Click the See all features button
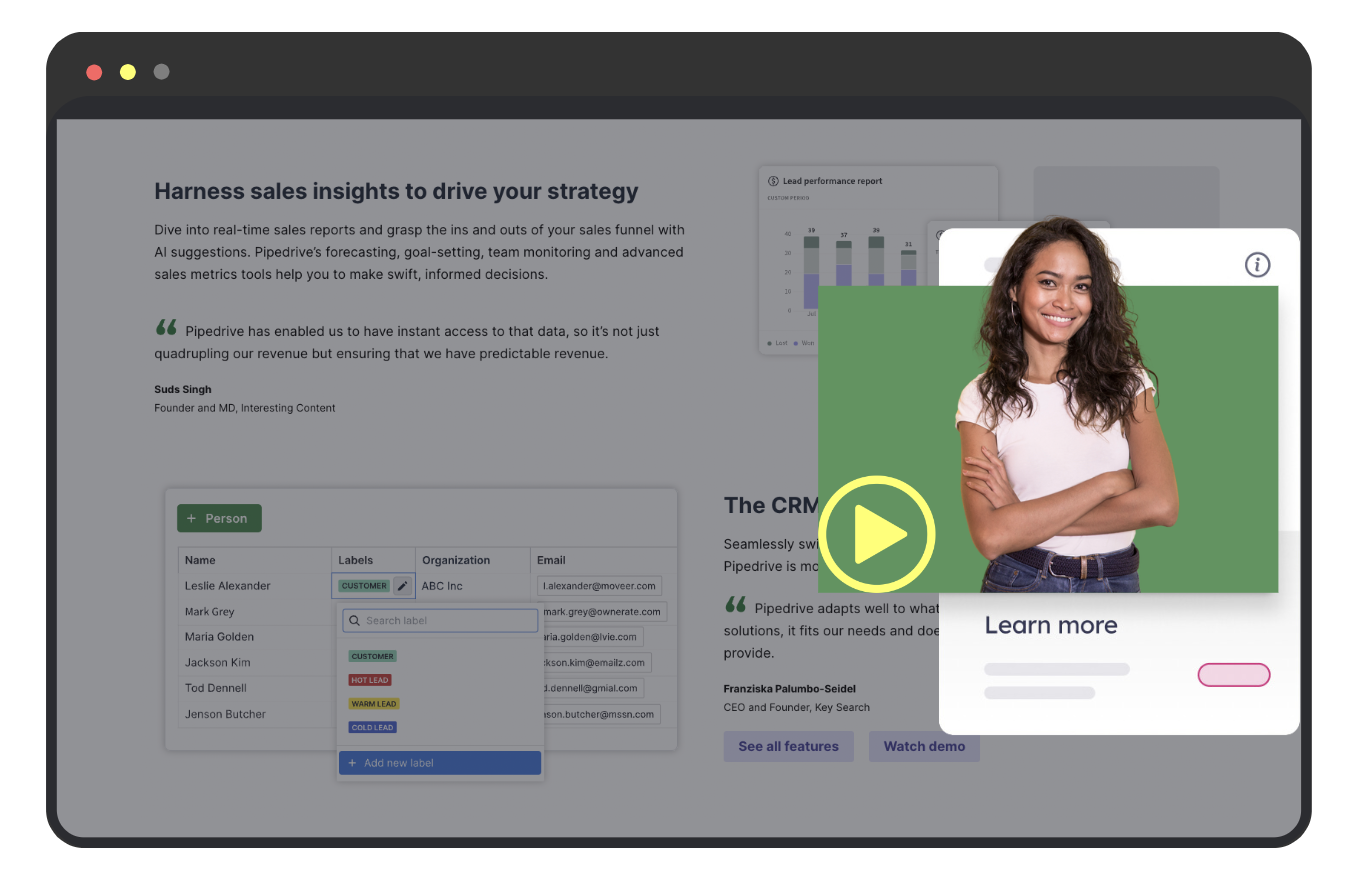Screen dimensions: 1364x890 point(788,746)
